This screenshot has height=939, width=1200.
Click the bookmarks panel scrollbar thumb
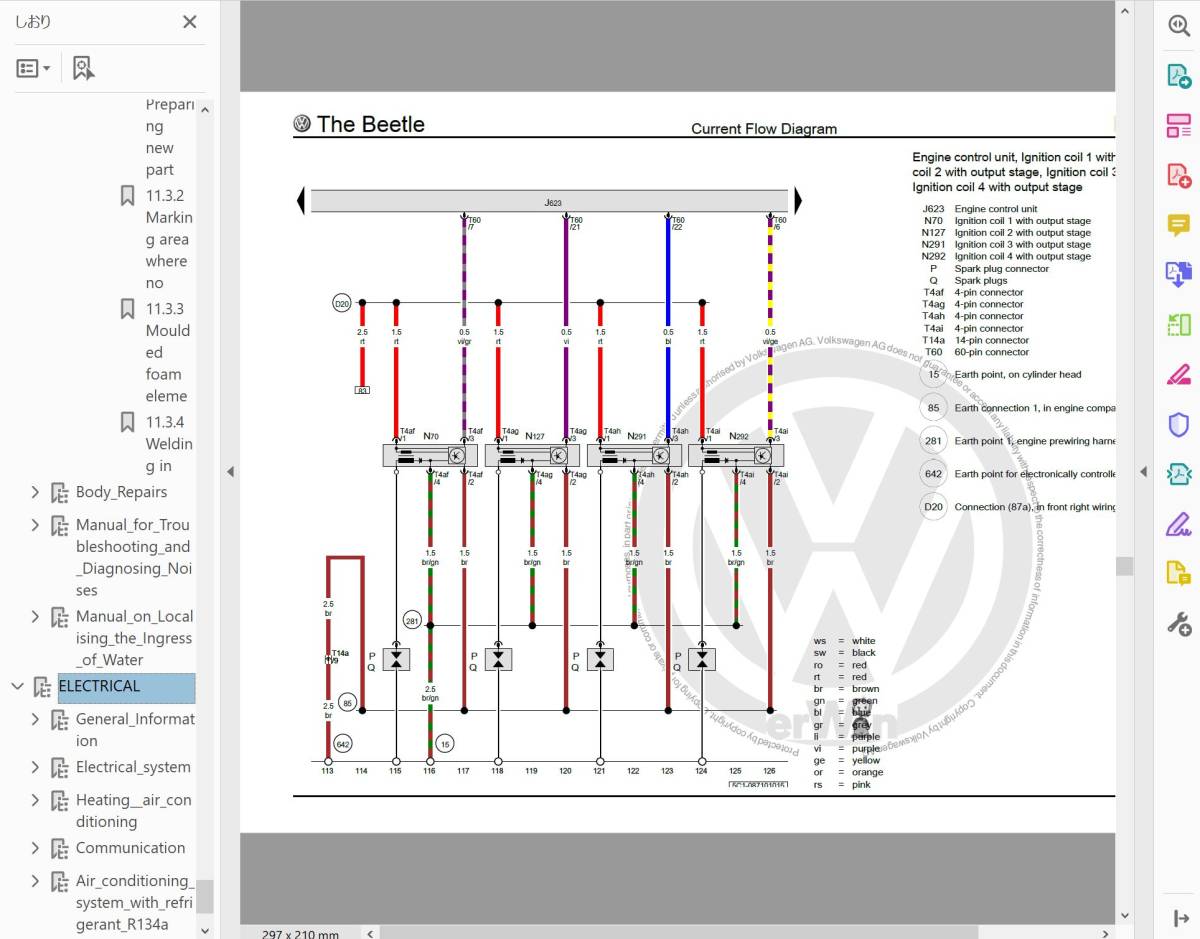pos(205,896)
